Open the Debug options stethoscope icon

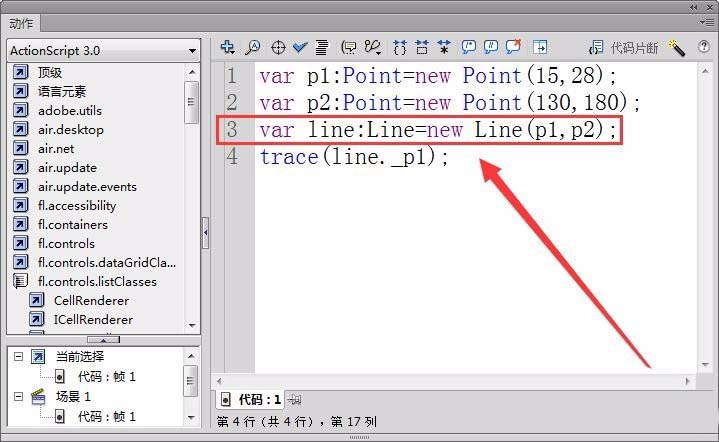[373, 47]
